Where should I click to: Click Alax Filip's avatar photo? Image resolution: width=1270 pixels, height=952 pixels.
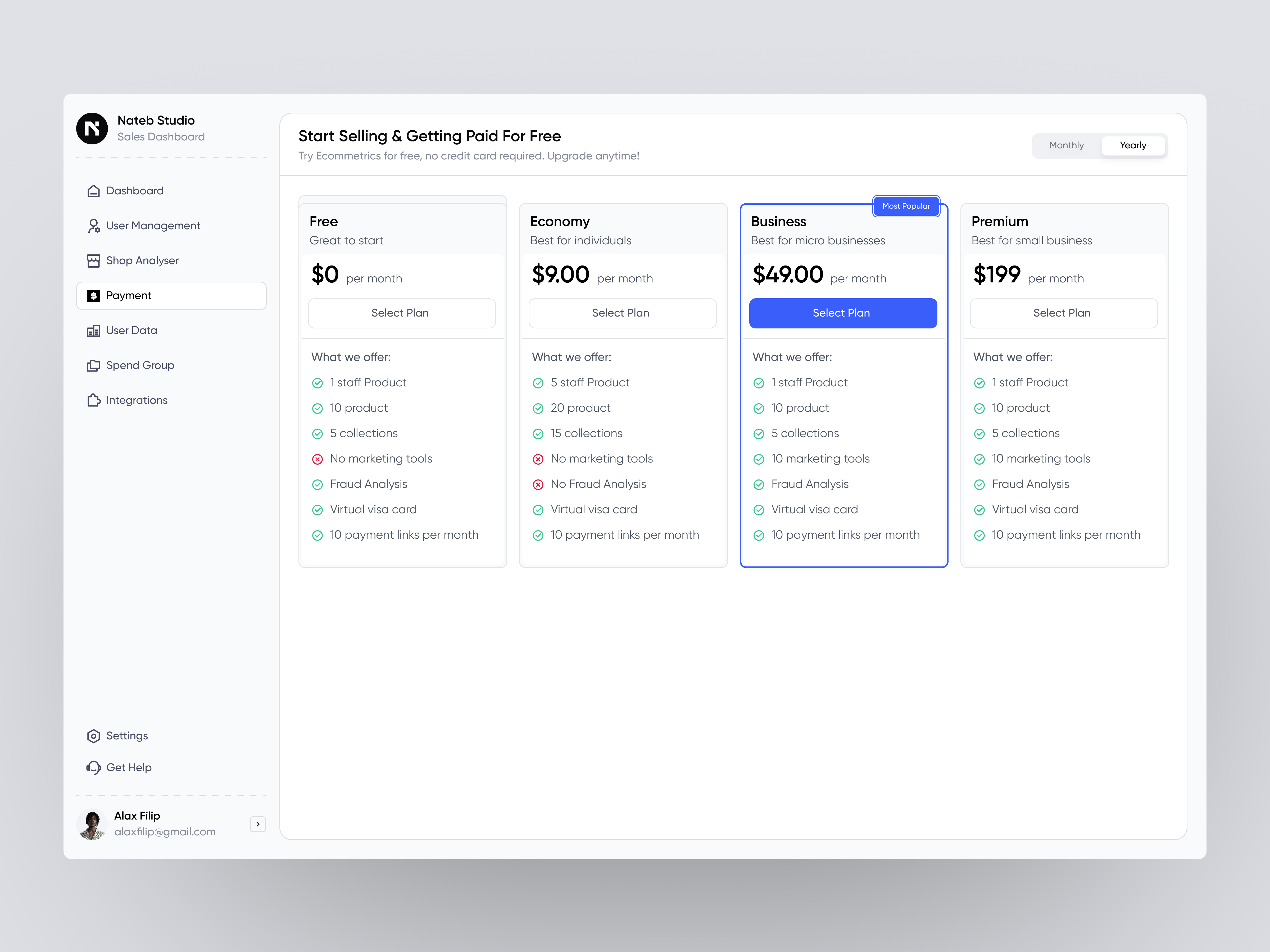point(92,825)
